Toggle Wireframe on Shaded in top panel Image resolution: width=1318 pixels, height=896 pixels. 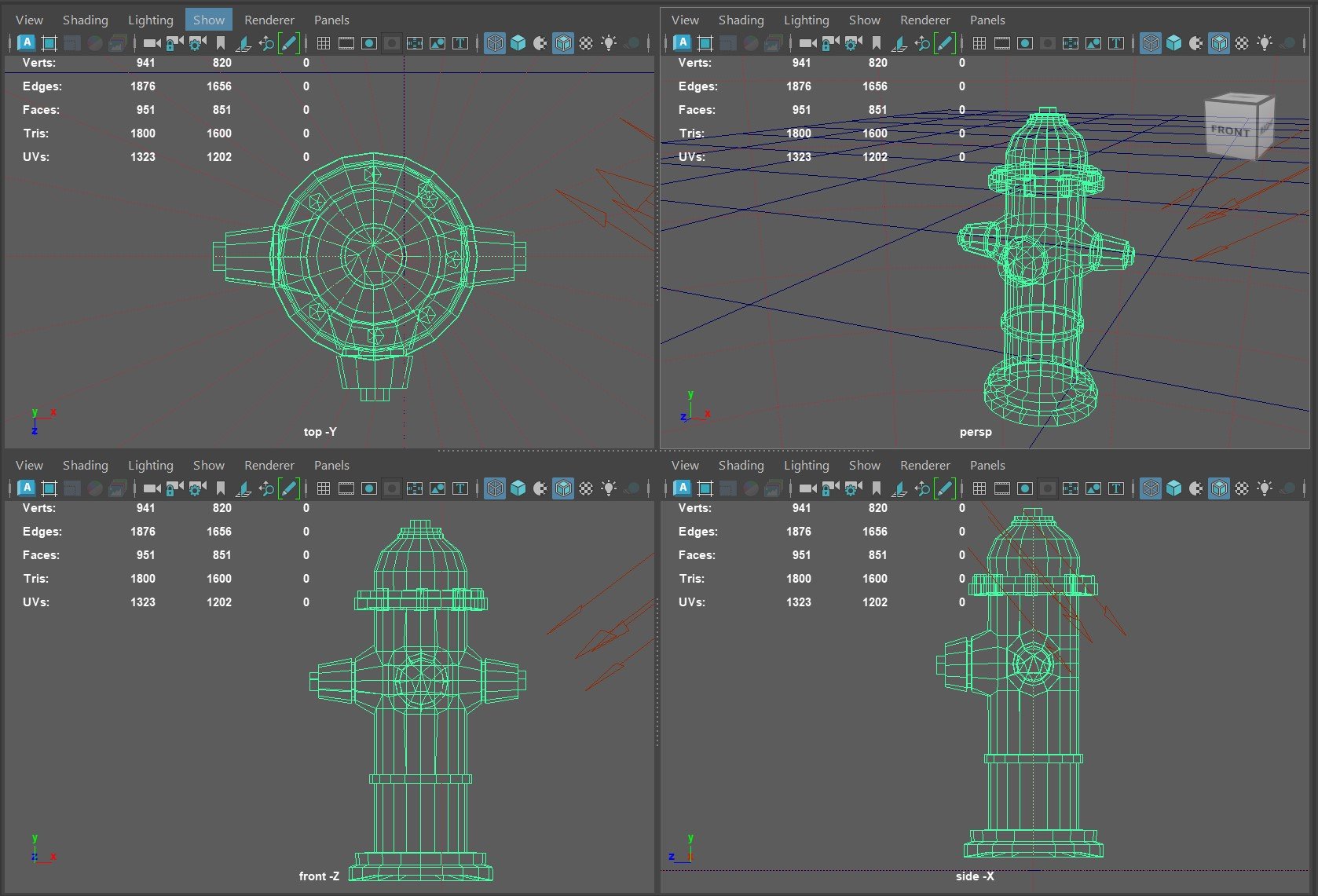tap(563, 43)
